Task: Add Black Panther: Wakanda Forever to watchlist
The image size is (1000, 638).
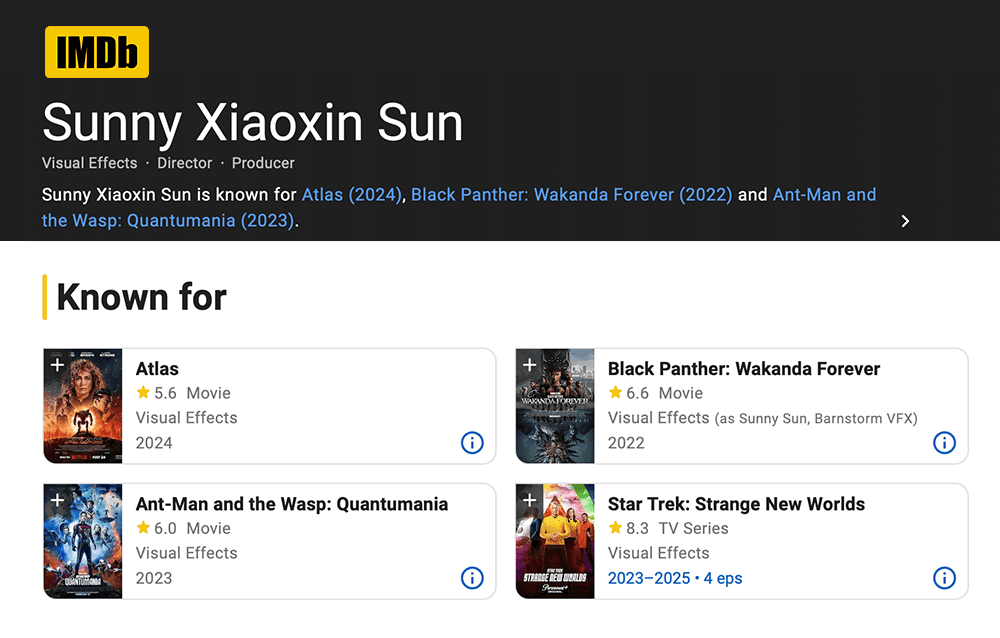Action: (x=529, y=365)
